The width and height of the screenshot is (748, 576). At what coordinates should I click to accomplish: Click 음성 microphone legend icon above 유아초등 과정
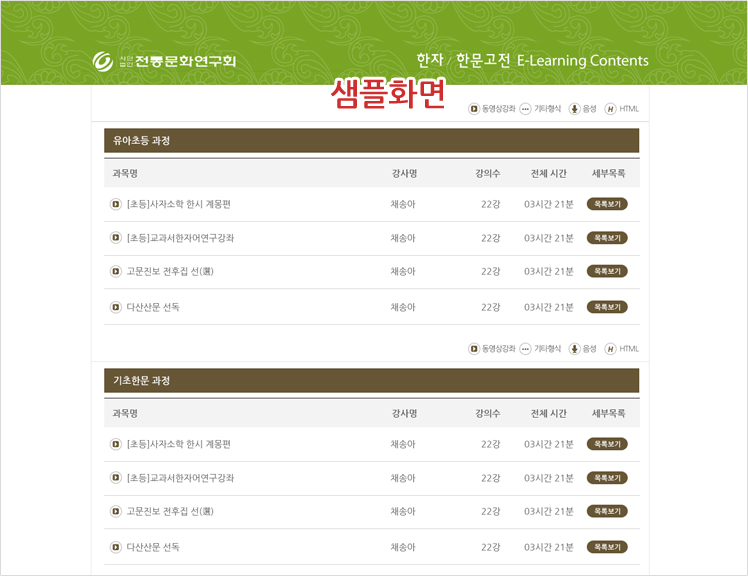[x=574, y=109]
